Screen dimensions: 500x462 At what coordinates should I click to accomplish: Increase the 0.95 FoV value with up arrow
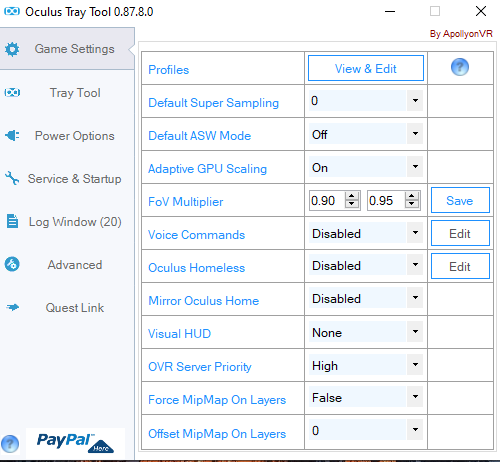[412, 196]
